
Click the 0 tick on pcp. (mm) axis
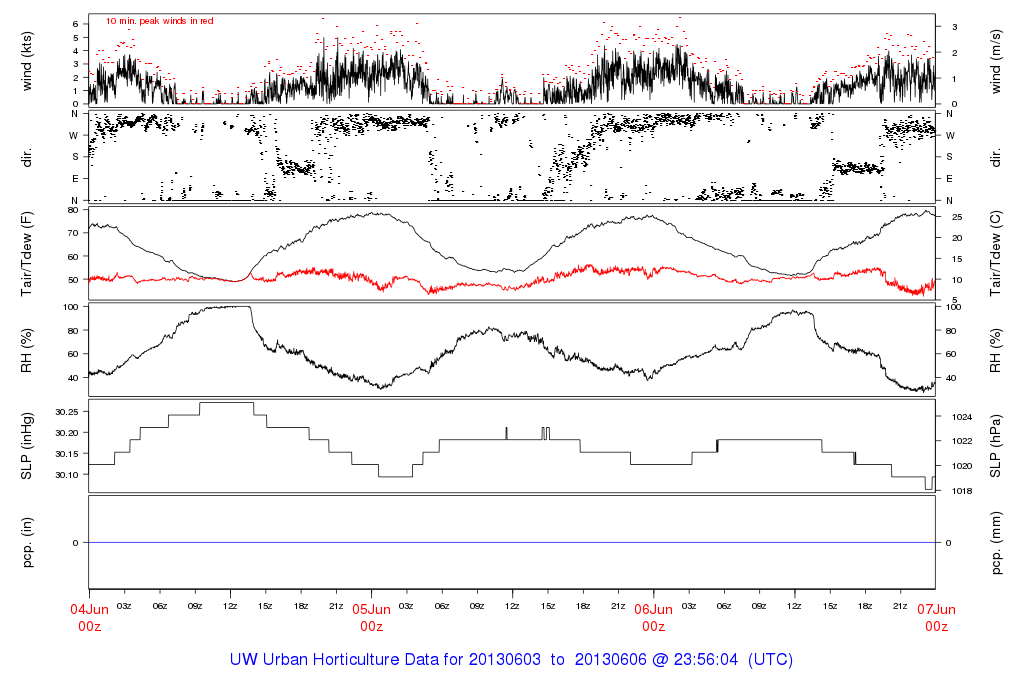[x=948, y=543]
